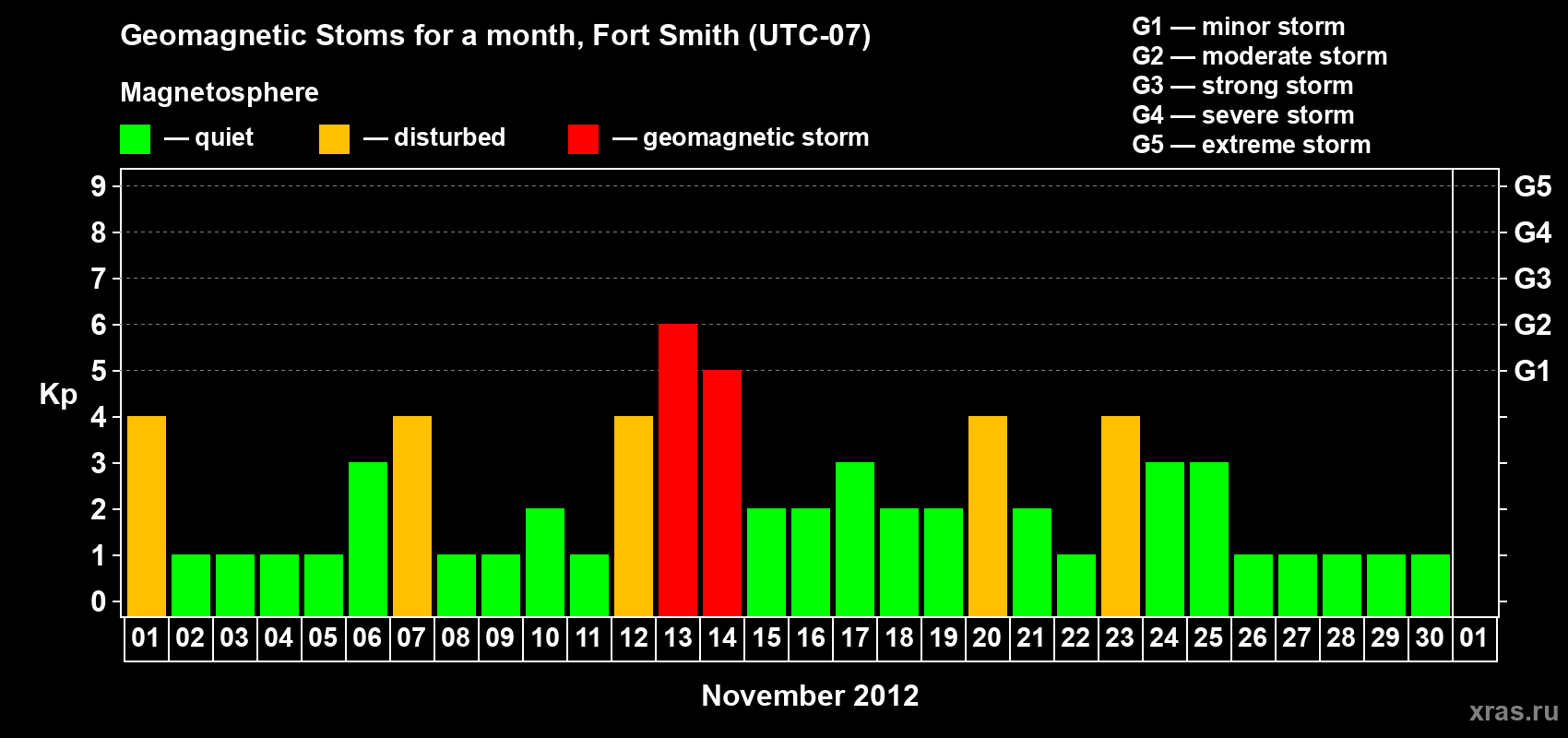1568x738 pixels.
Task: Click the orange bar for day 20
Action: (988, 516)
